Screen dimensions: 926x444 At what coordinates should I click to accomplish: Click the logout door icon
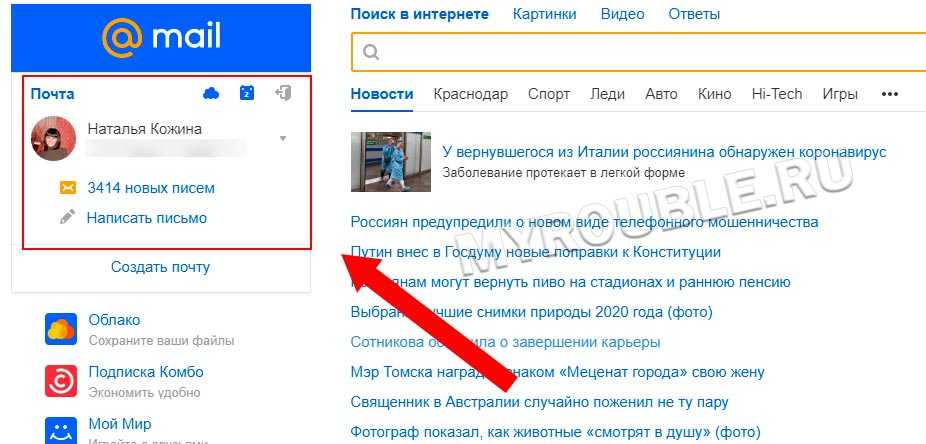pyautogui.click(x=283, y=94)
